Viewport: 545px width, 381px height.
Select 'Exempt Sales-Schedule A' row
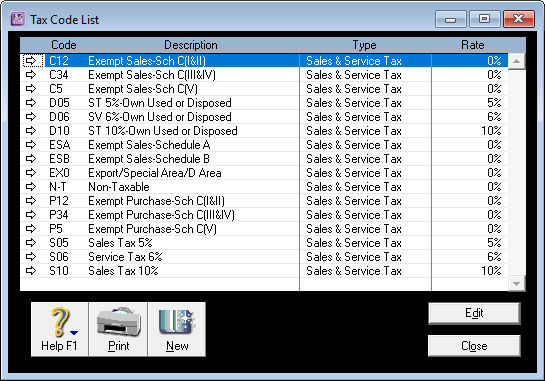264,145
